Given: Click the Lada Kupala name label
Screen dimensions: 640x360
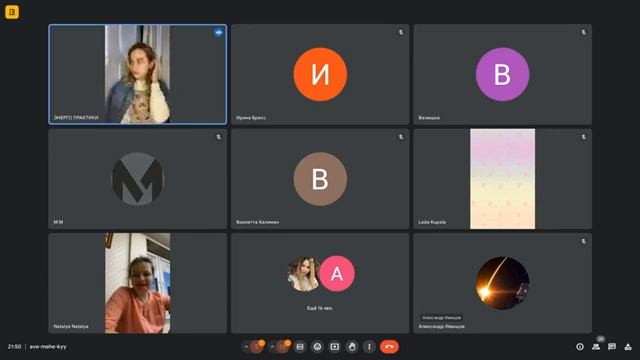Looking at the screenshot, I should [432, 222].
